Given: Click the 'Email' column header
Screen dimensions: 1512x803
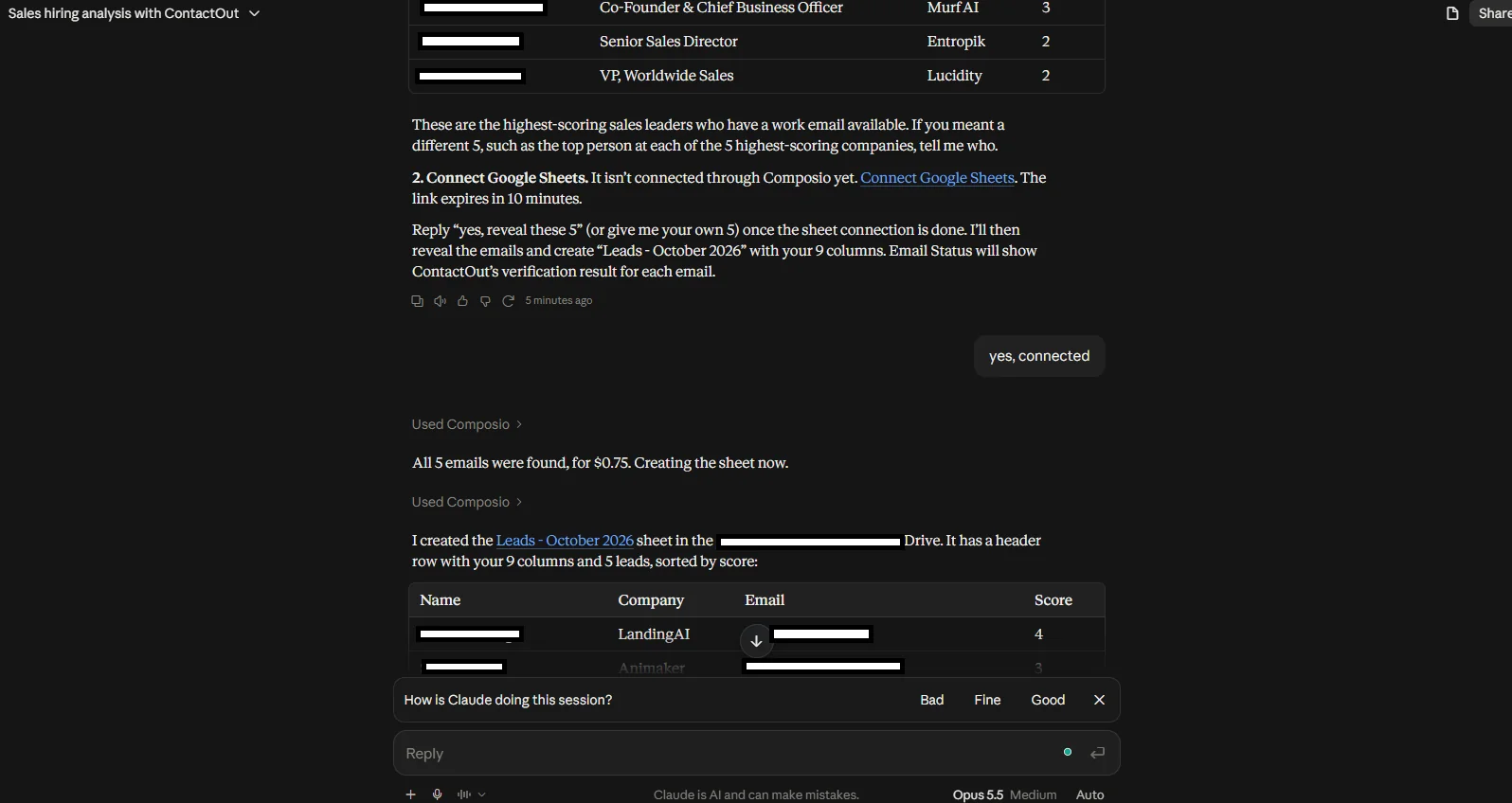Looking at the screenshot, I should pos(765,600).
